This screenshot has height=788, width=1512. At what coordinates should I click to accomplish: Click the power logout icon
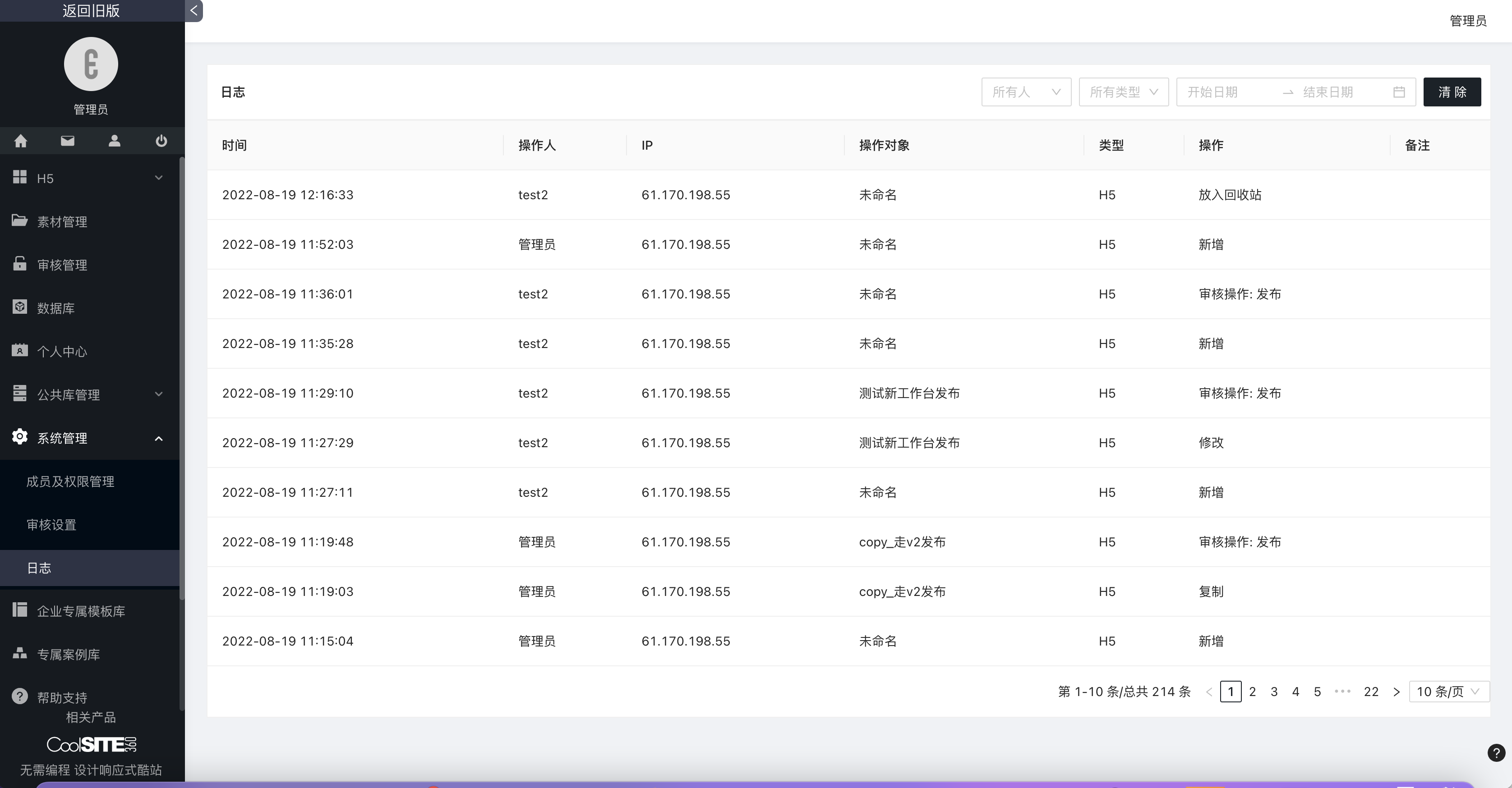[161, 141]
